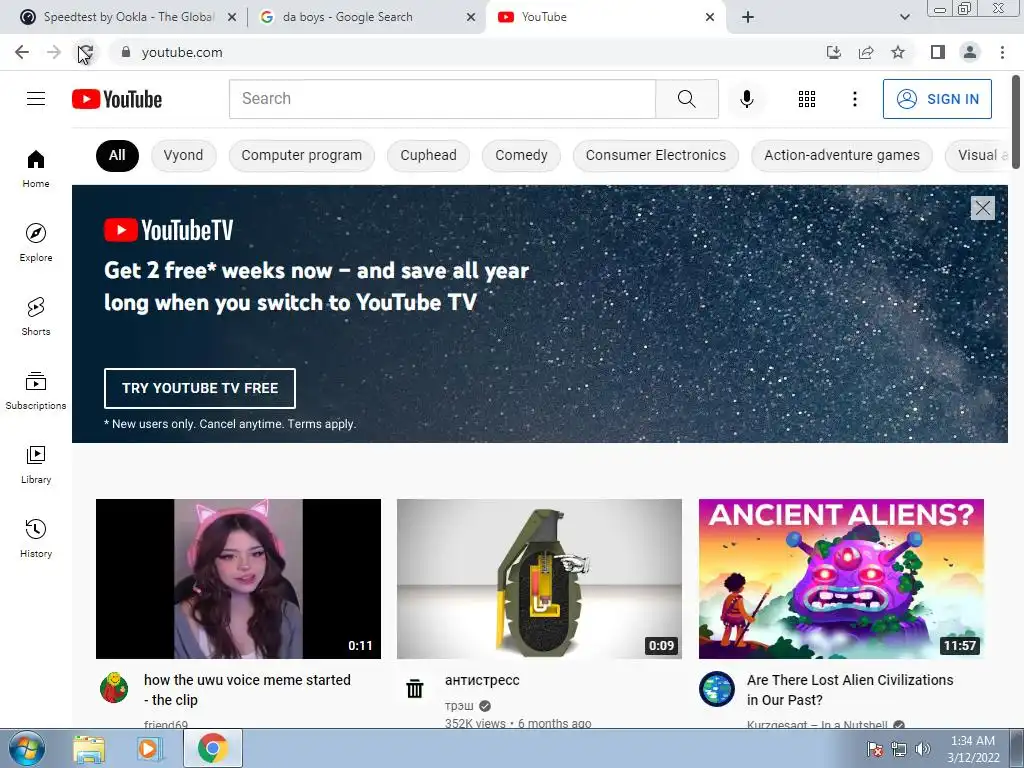1024x768 pixels.
Task: Click Chrome icon in taskbar
Action: point(213,748)
